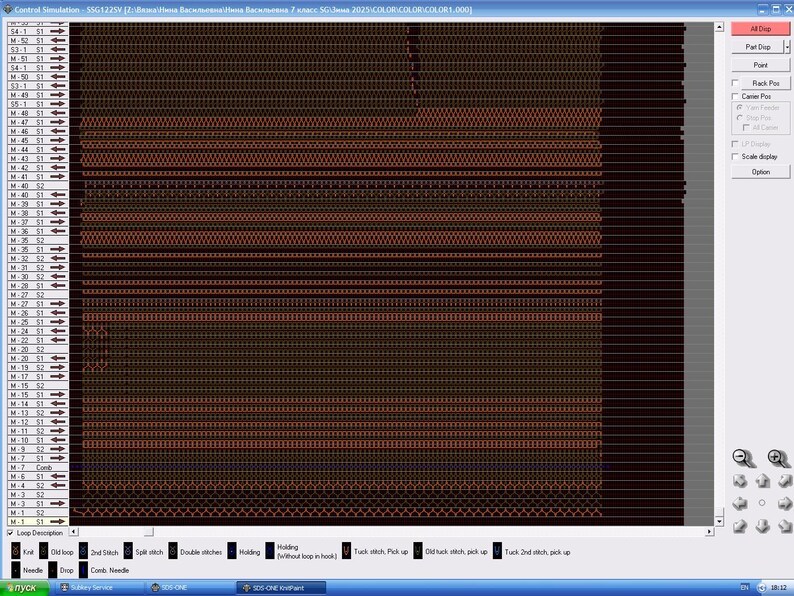Click the center circle between pan arrows
Image resolution: width=794 pixels, height=596 pixels.
point(762,503)
